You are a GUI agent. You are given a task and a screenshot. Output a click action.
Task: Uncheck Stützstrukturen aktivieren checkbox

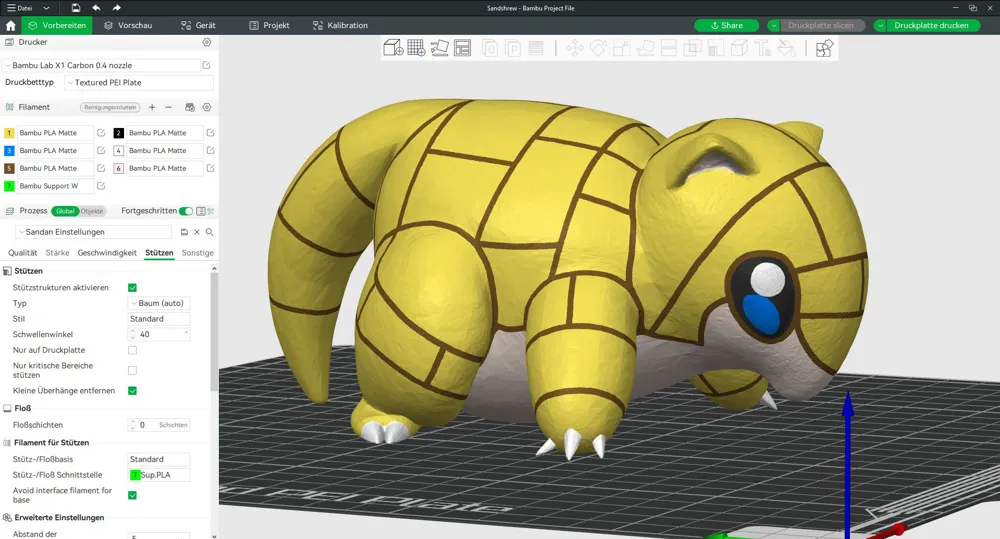pyautogui.click(x=133, y=288)
